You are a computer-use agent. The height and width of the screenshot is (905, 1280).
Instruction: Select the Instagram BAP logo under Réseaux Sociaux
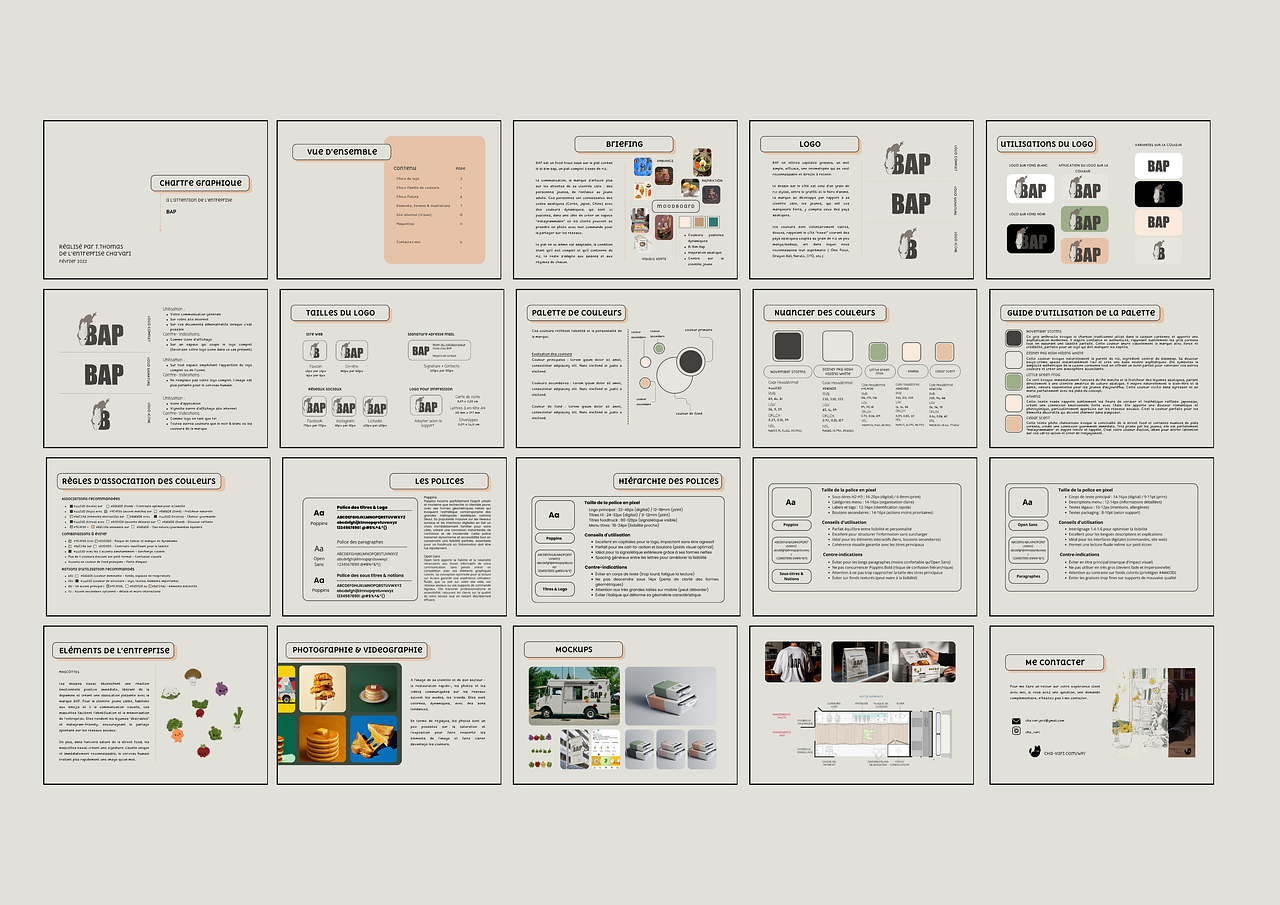[x=345, y=406]
